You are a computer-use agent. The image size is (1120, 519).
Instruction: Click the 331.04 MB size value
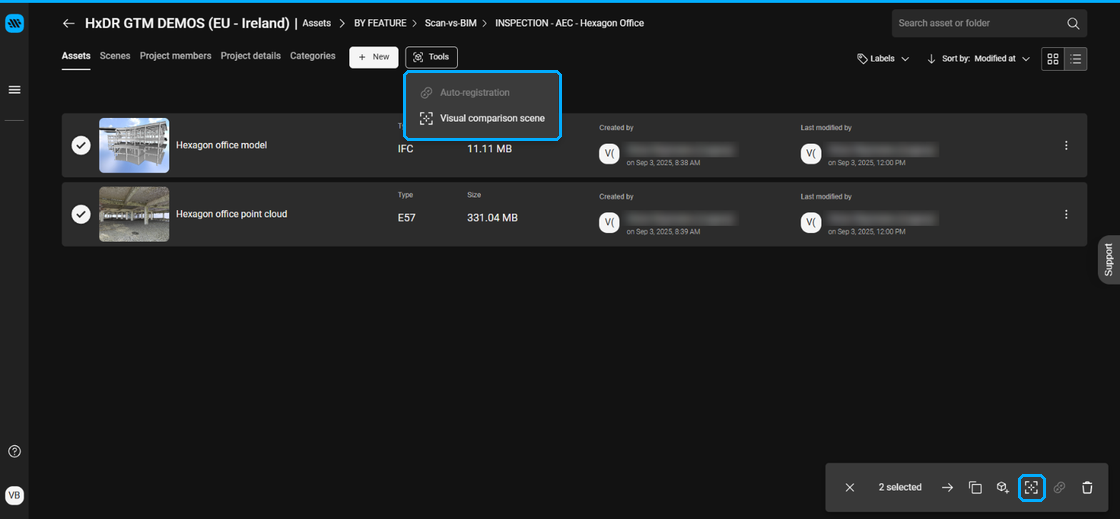492,218
